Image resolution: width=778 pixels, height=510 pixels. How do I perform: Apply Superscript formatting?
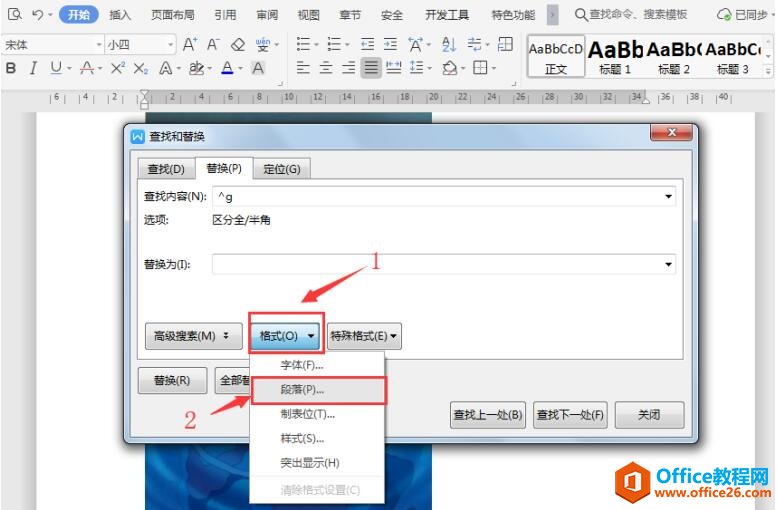tap(118, 68)
